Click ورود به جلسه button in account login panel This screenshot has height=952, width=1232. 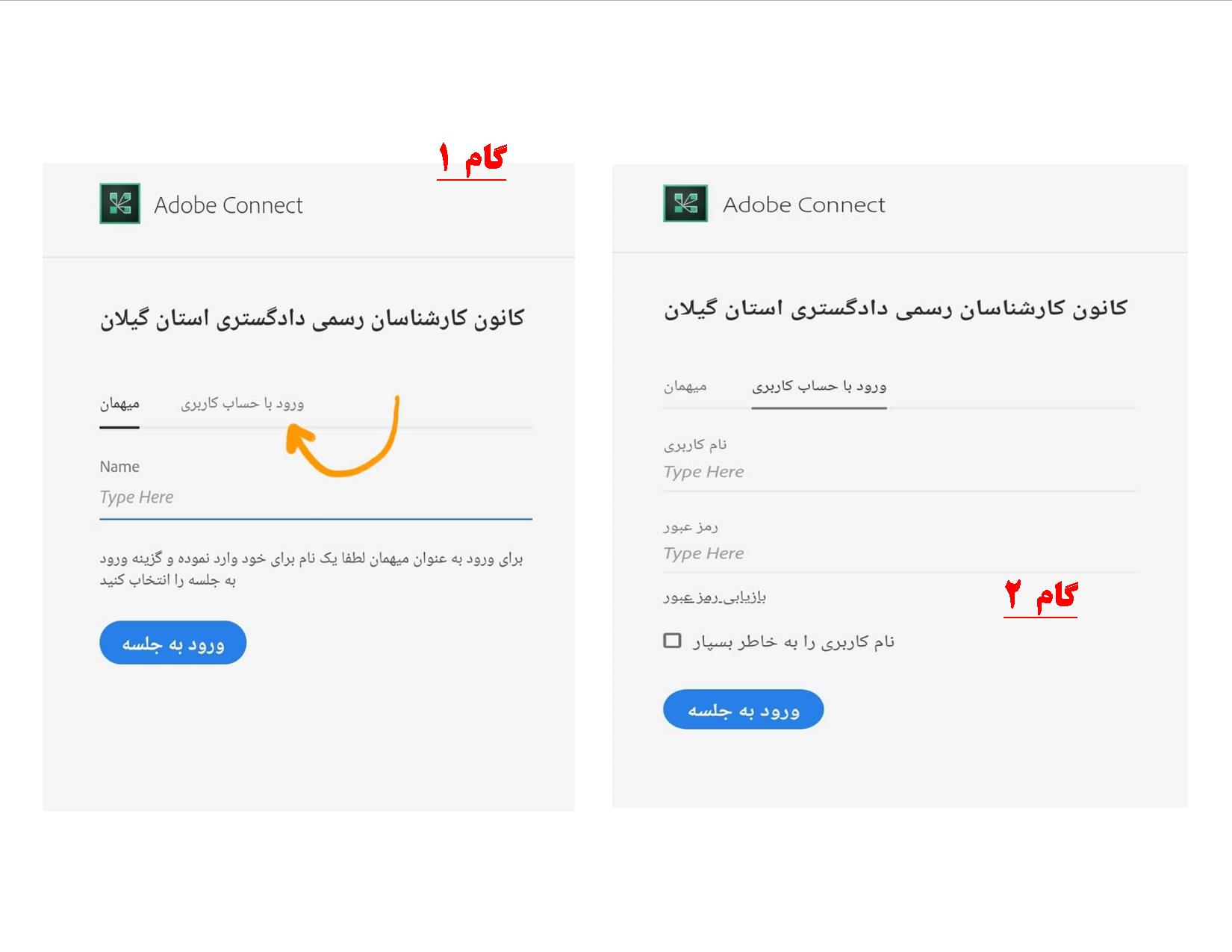pyautogui.click(x=743, y=709)
